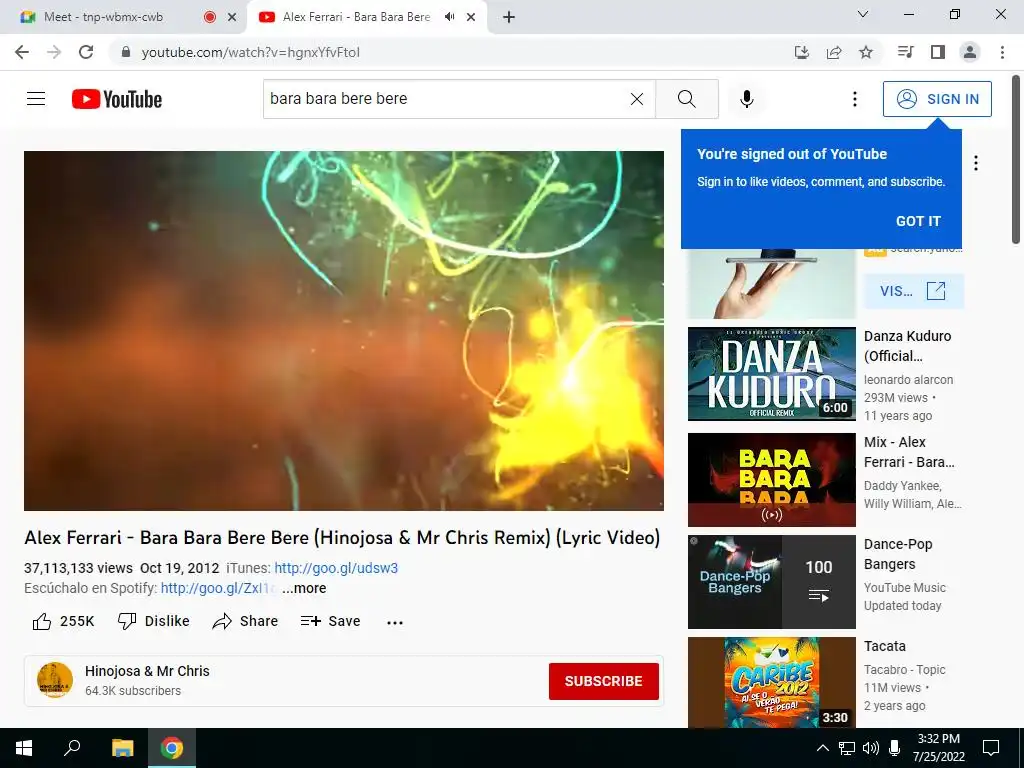The image size is (1024, 768).
Task: Click the Danza Kuduro (Official... title
Action: click(907, 346)
